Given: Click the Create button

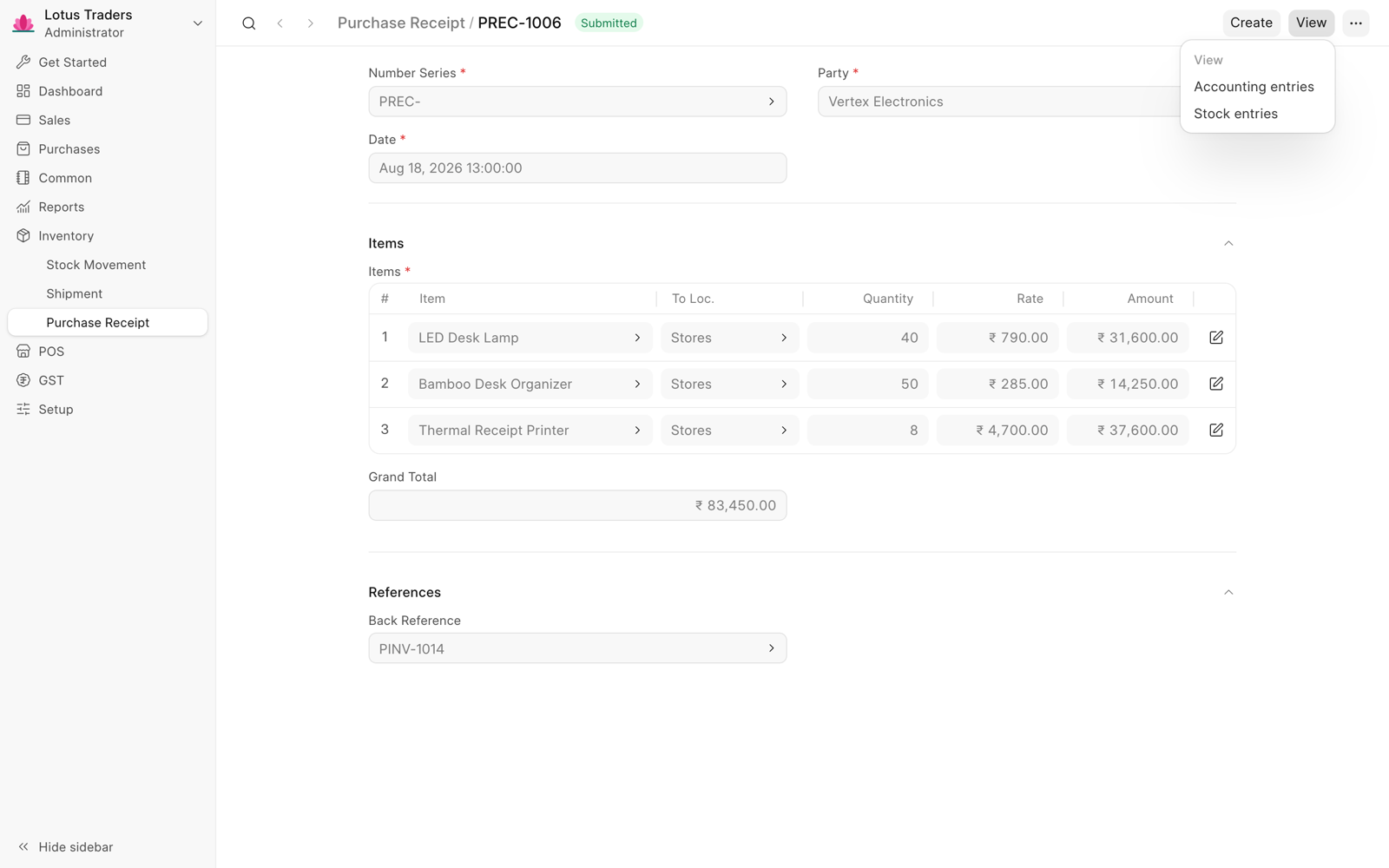Looking at the screenshot, I should 1251,23.
